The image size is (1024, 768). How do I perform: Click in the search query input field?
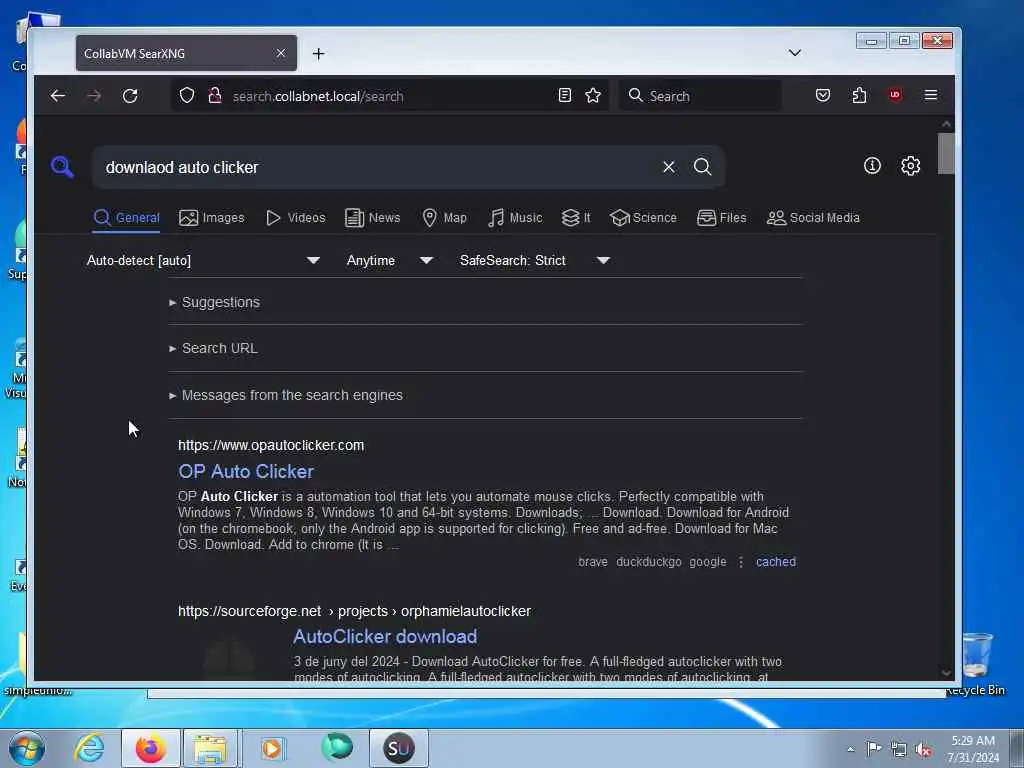tap(379, 167)
